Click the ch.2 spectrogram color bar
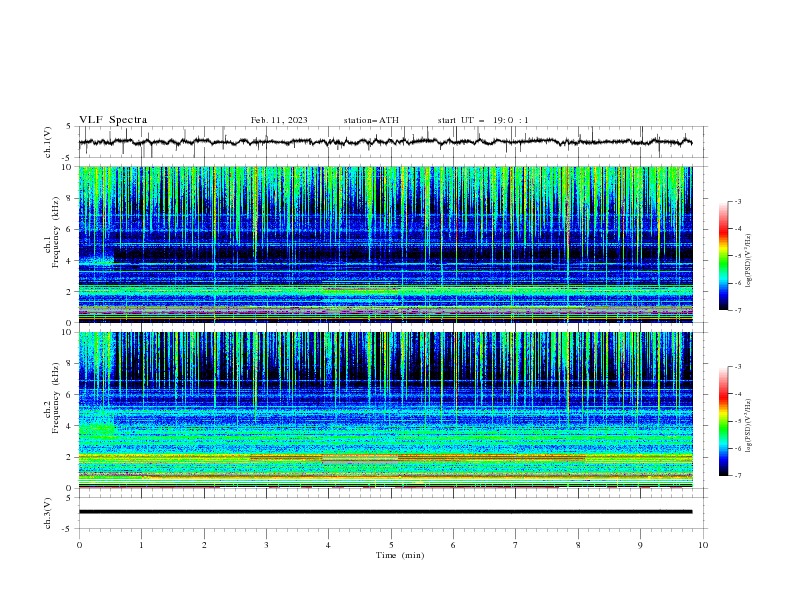Viewport: 792px width, 612px height. pyautogui.click(x=723, y=421)
